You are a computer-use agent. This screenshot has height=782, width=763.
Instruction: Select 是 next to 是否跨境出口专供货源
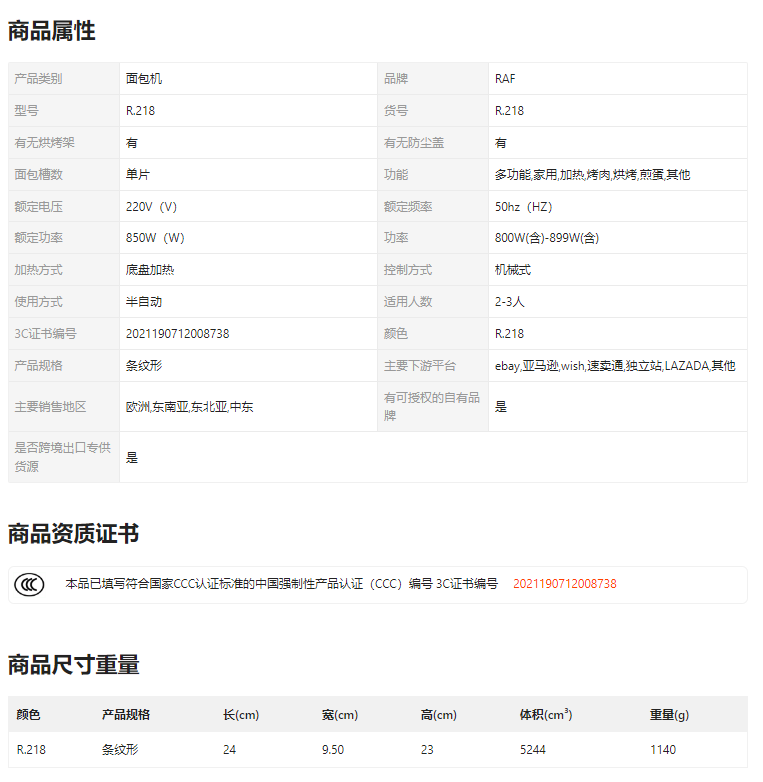pyautogui.click(x=132, y=458)
